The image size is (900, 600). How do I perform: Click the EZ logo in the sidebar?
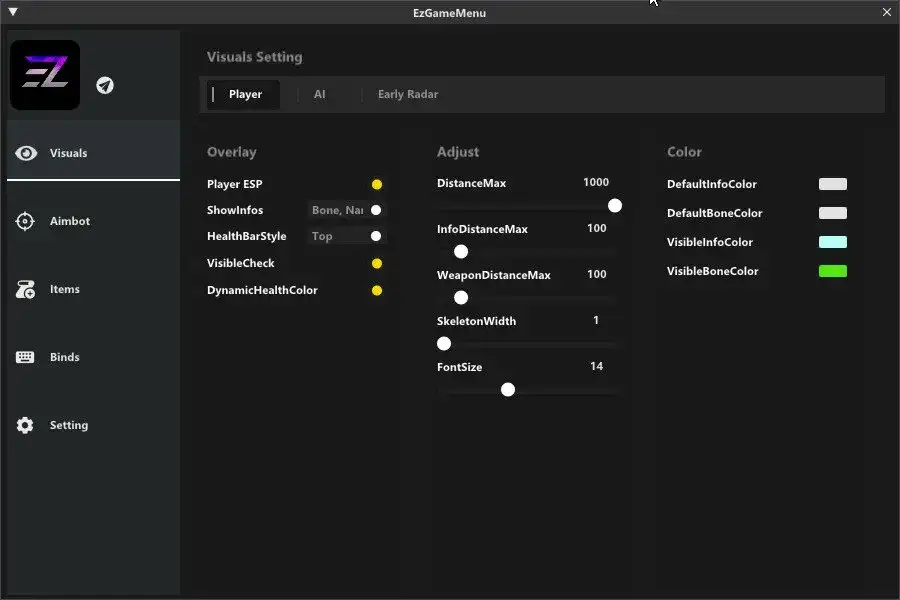click(x=45, y=75)
